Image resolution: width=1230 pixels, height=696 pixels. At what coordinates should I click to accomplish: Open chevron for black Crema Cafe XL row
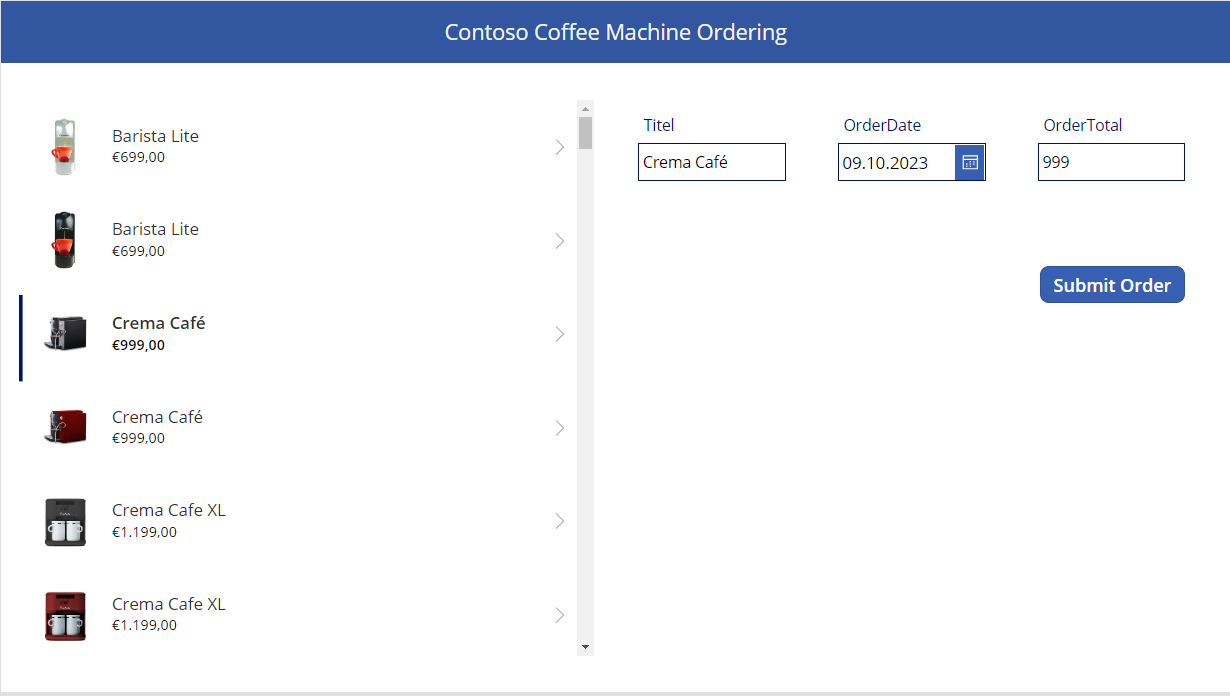[559, 521]
